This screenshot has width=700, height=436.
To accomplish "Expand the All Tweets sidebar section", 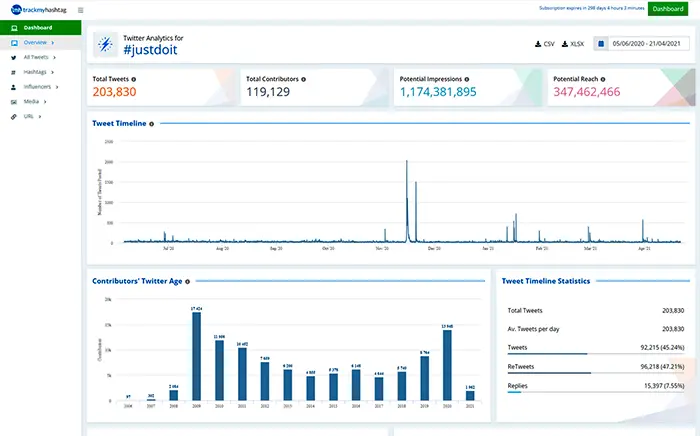I will (x=36, y=58).
